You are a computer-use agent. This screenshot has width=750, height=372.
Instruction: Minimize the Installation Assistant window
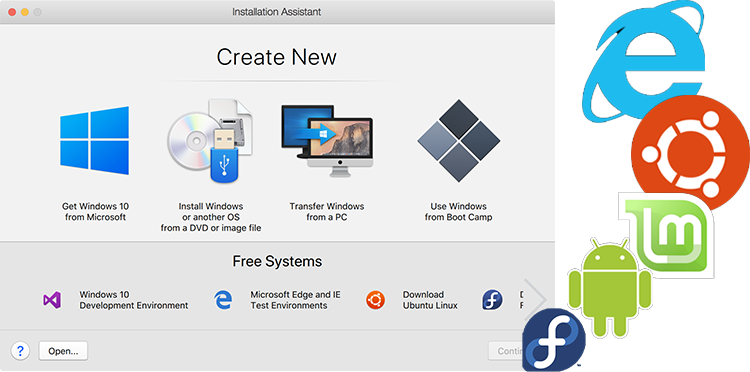click(x=24, y=12)
